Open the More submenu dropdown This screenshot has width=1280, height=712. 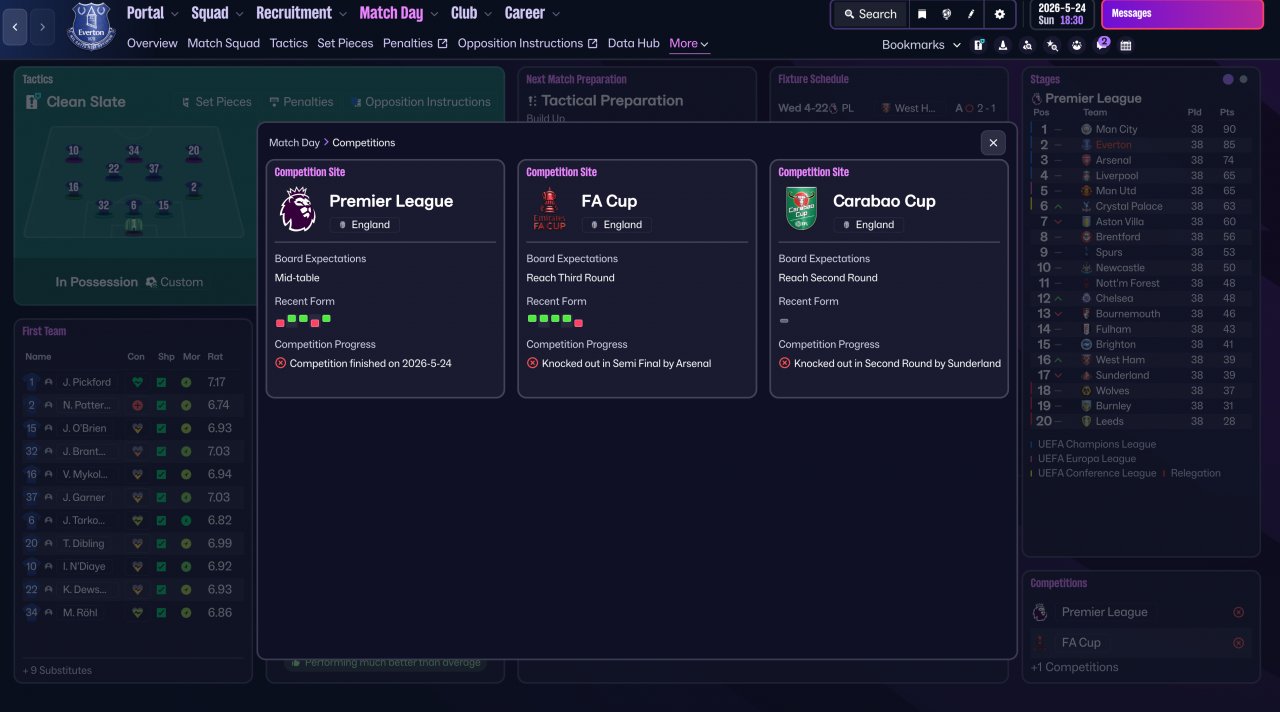point(689,44)
